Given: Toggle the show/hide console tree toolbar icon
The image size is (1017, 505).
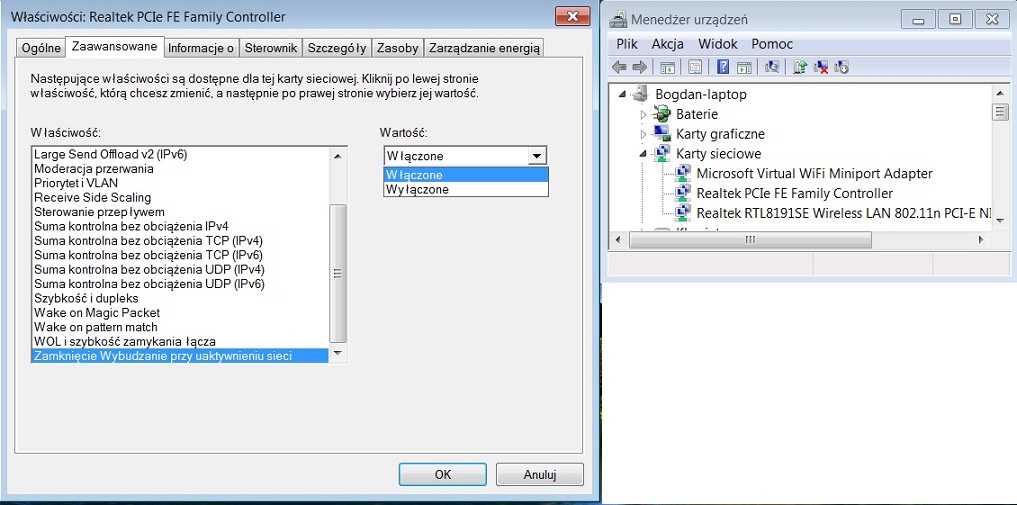Looking at the screenshot, I should (x=666, y=67).
